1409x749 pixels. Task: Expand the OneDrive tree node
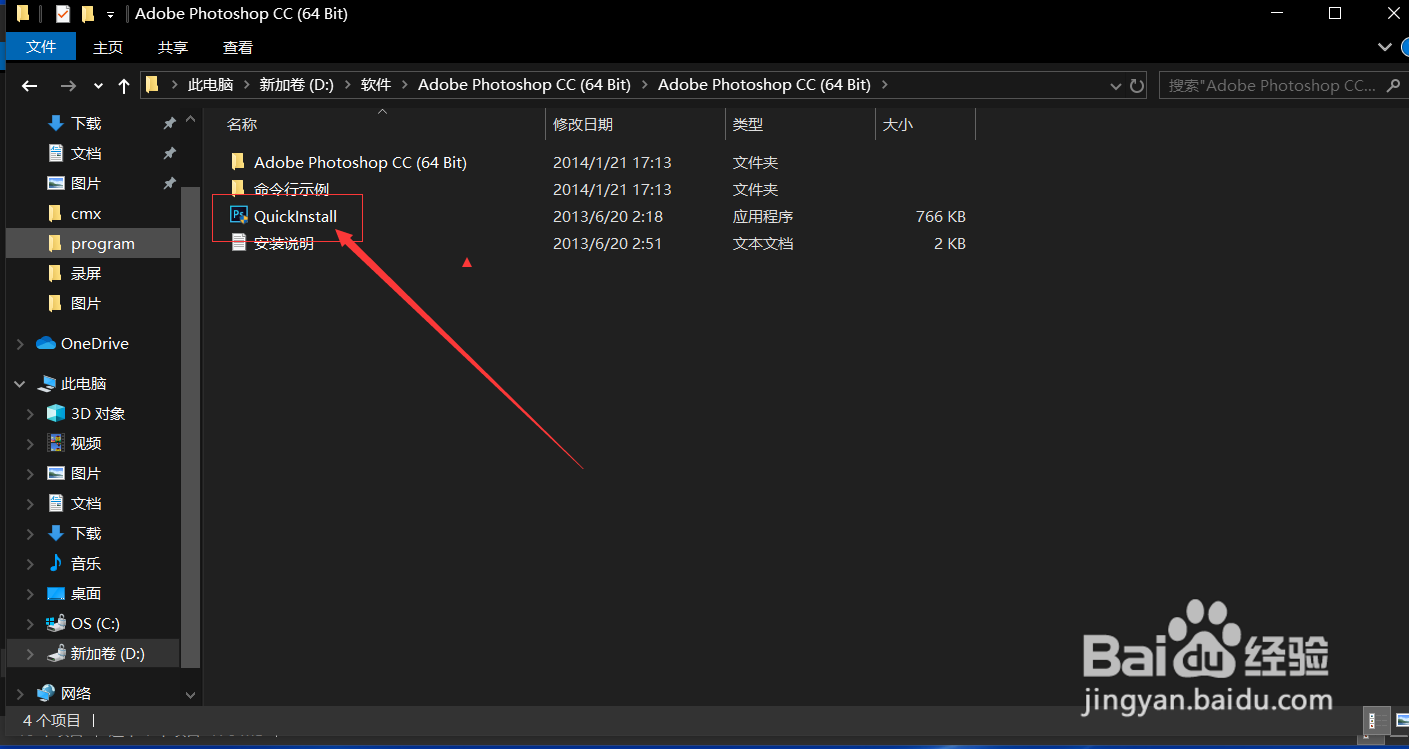[x=20, y=343]
